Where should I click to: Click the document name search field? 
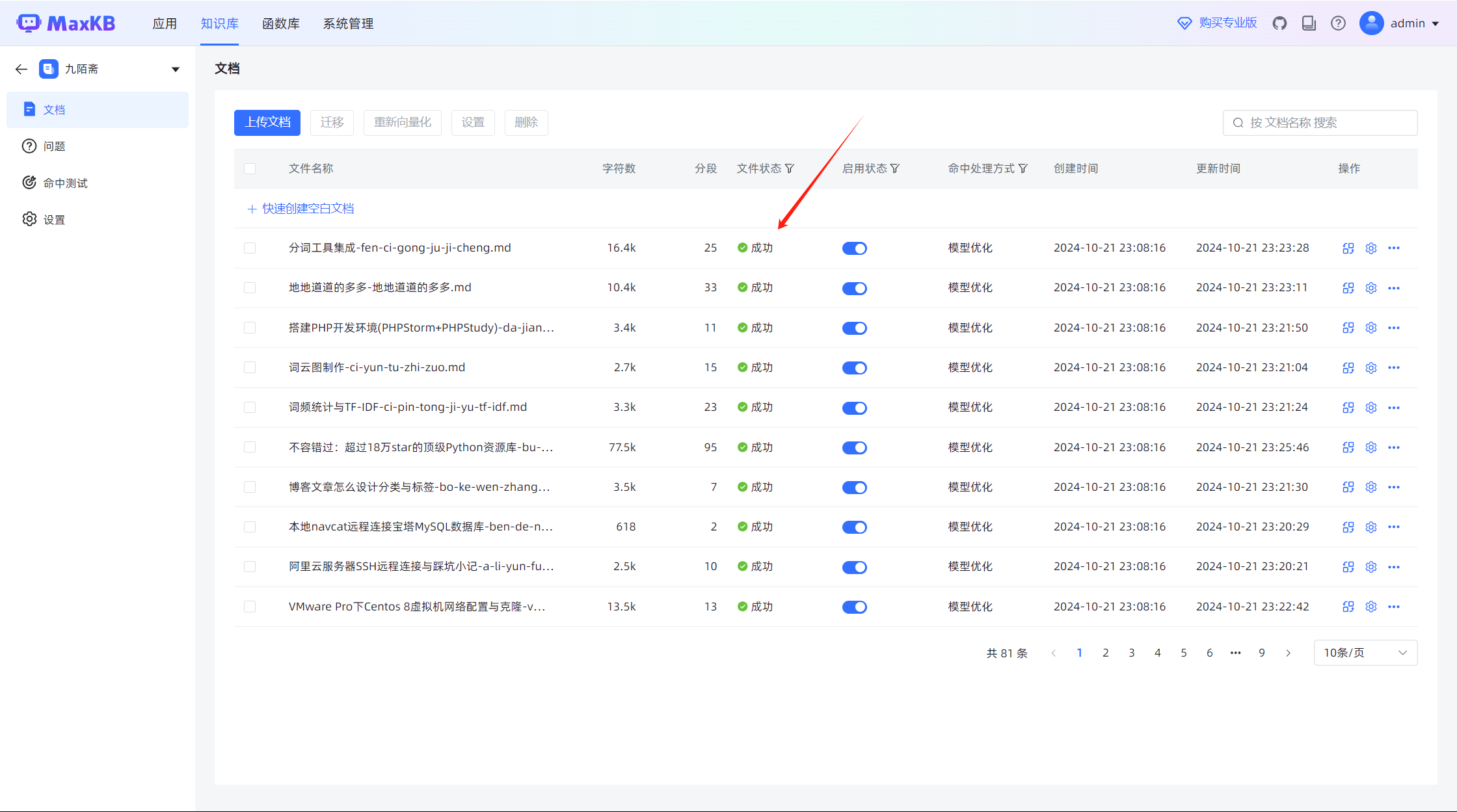(x=1320, y=123)
